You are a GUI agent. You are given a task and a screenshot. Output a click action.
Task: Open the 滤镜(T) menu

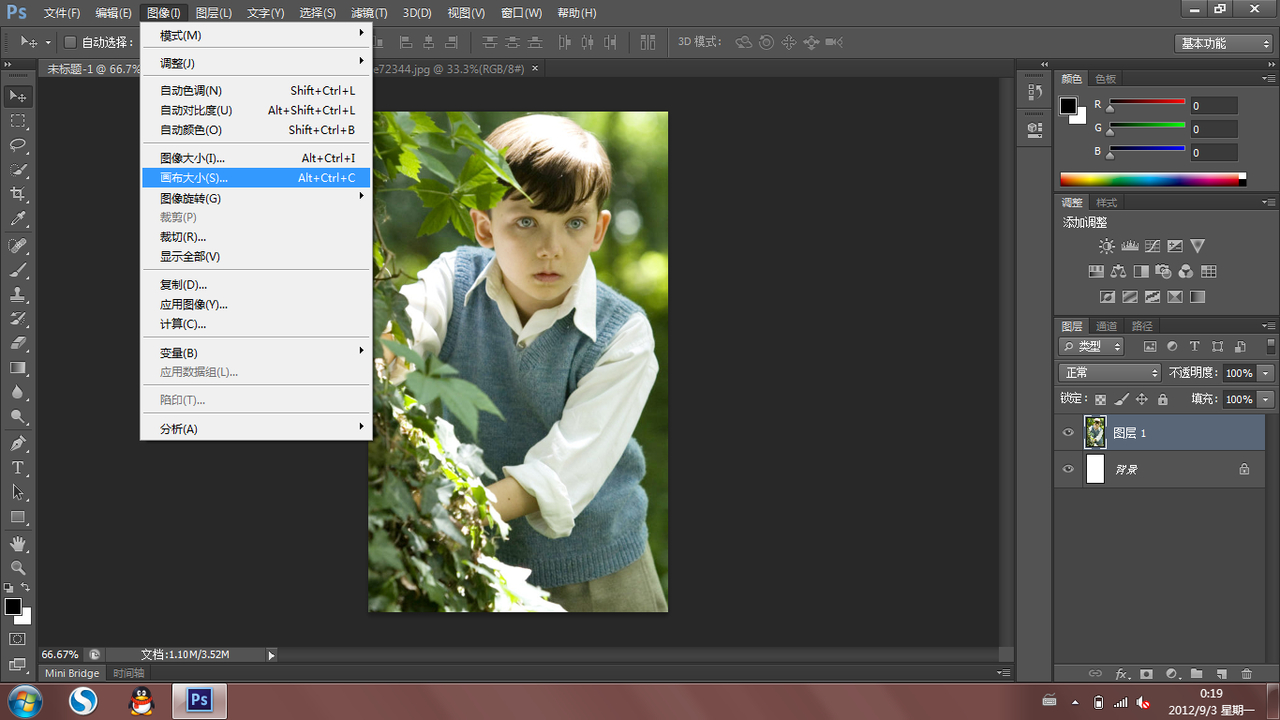tap(369, 13)
